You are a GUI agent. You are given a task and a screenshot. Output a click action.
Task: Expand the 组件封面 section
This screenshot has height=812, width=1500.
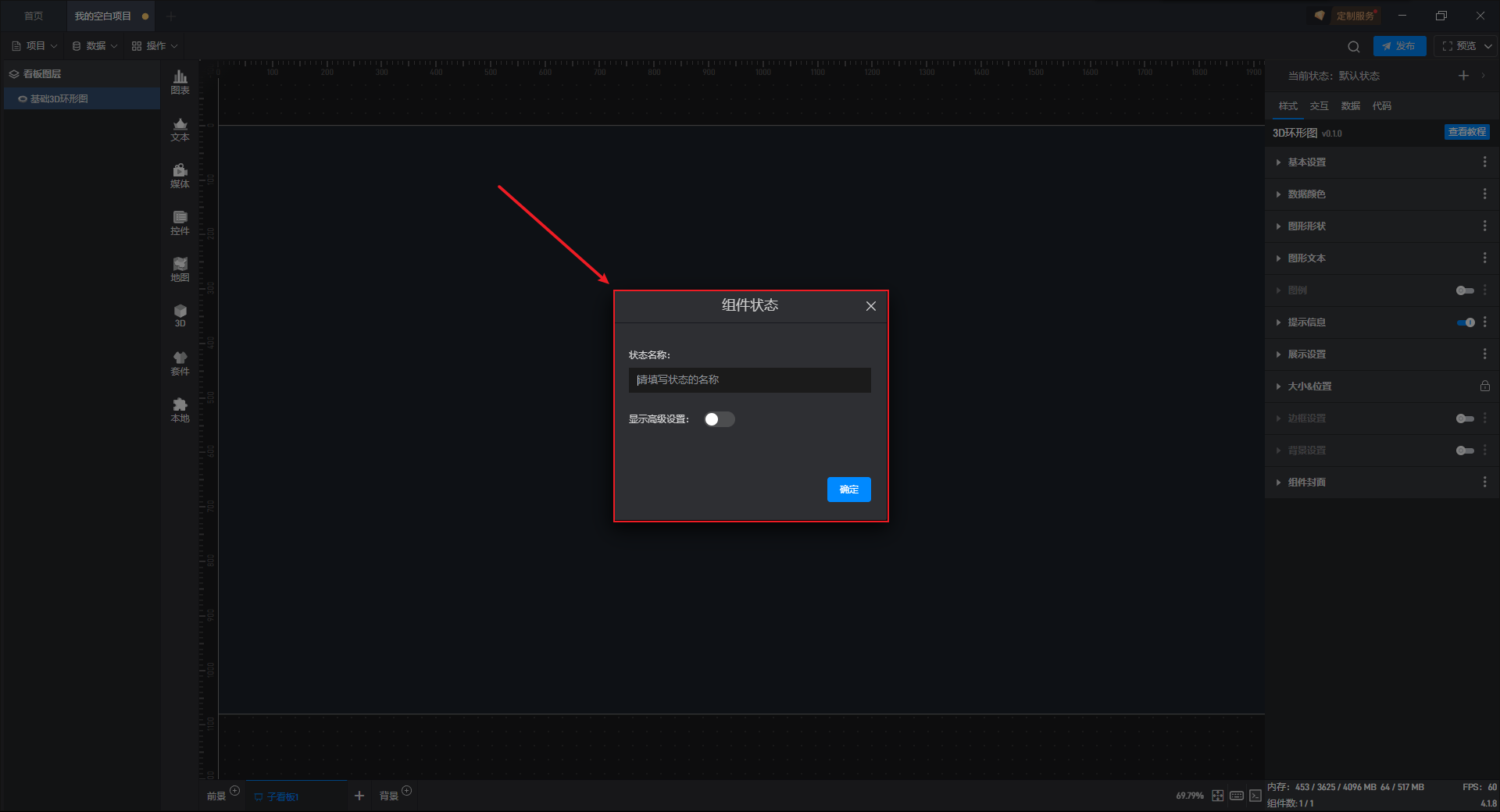coord(1278,483)
